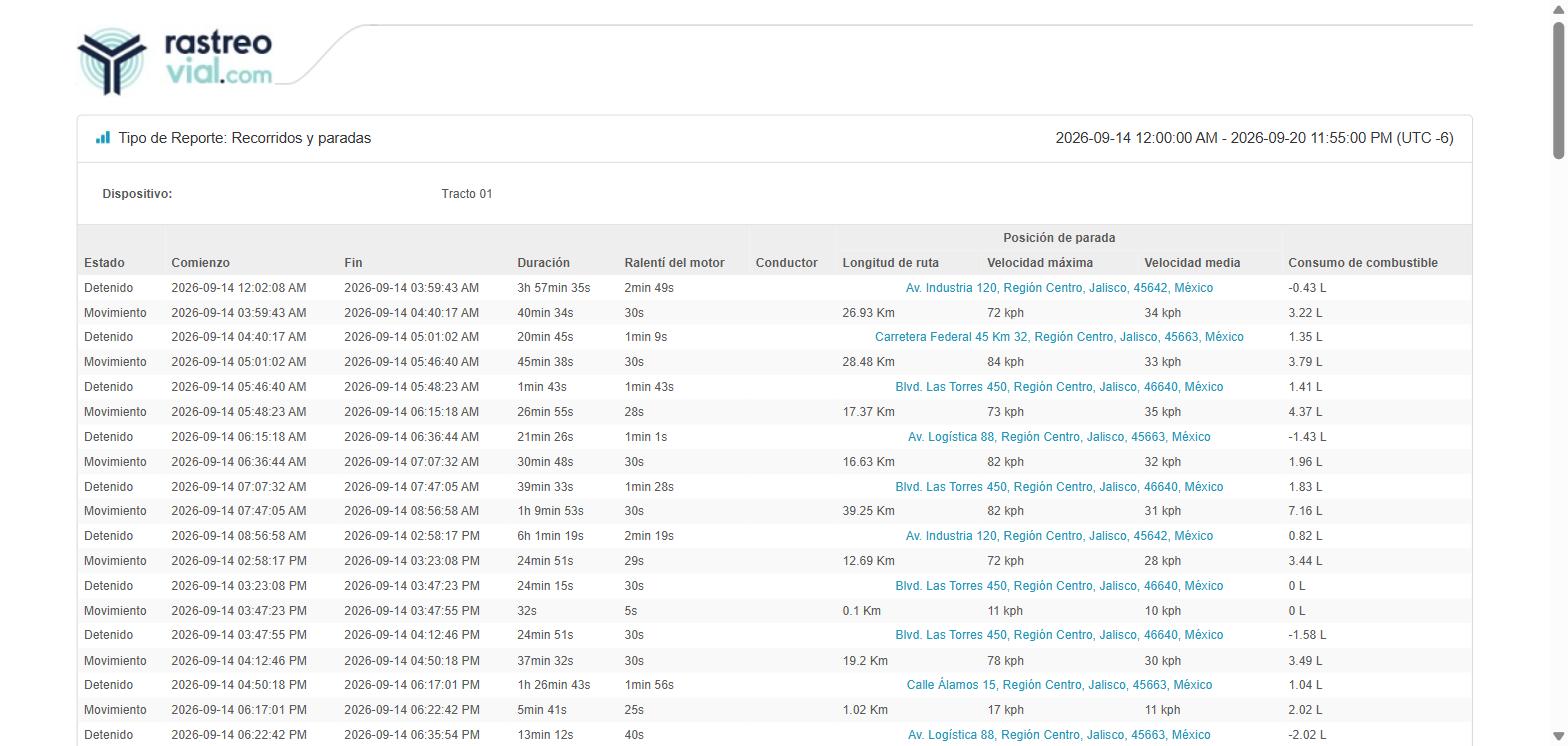Click the Comienzo column header
The width and height of the screenshot is (1568, 746).
(x=200, y=263)
